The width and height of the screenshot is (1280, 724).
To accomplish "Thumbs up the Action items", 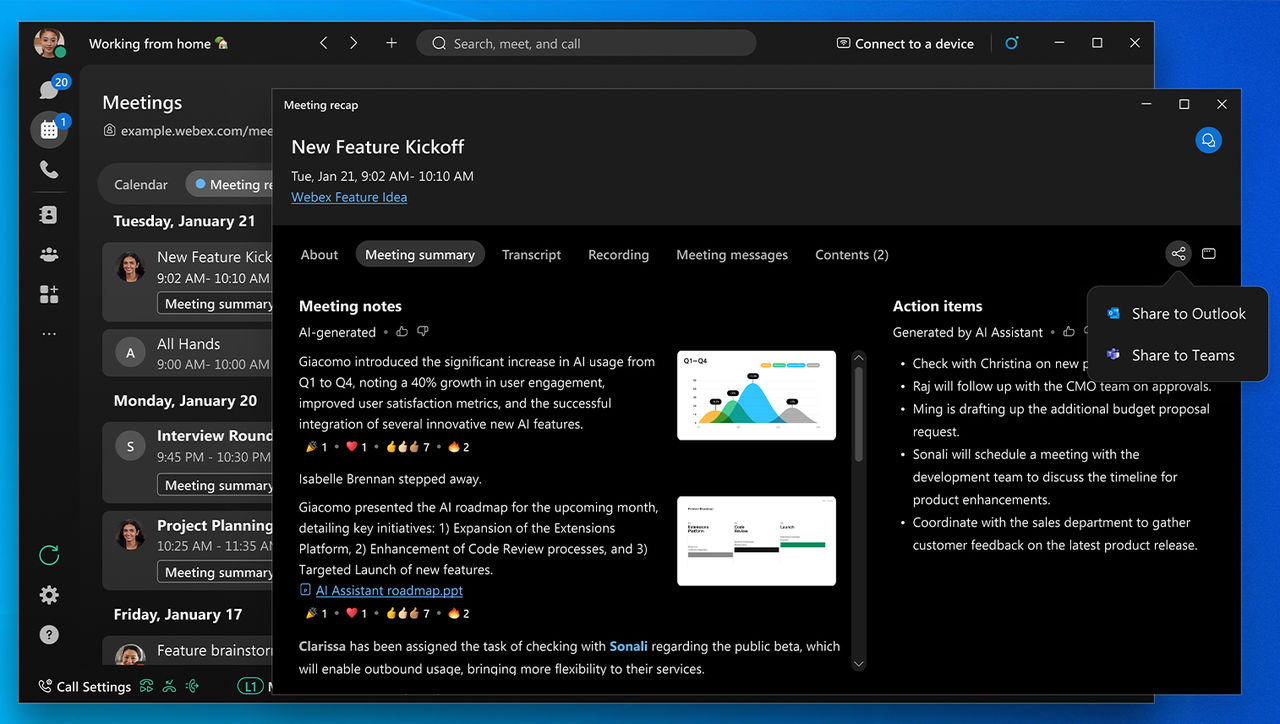I will (x=1069, y=331).
